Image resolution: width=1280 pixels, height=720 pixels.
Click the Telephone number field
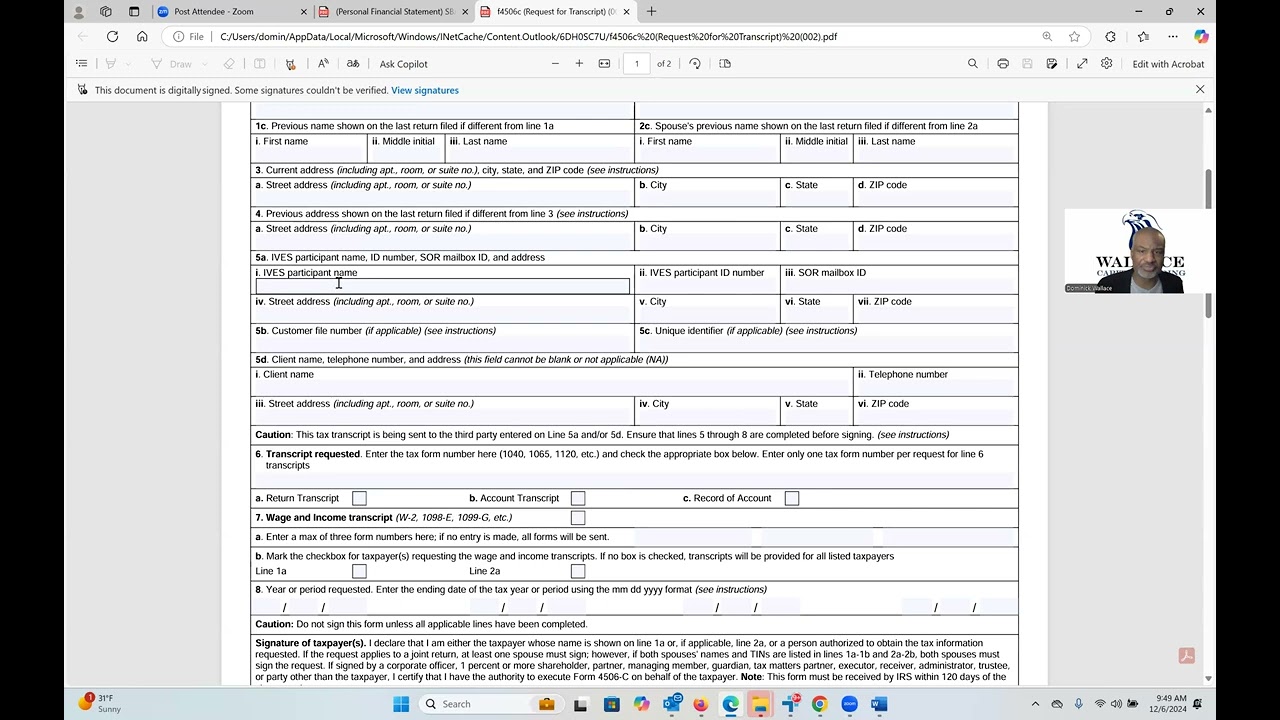click(936, 388)
